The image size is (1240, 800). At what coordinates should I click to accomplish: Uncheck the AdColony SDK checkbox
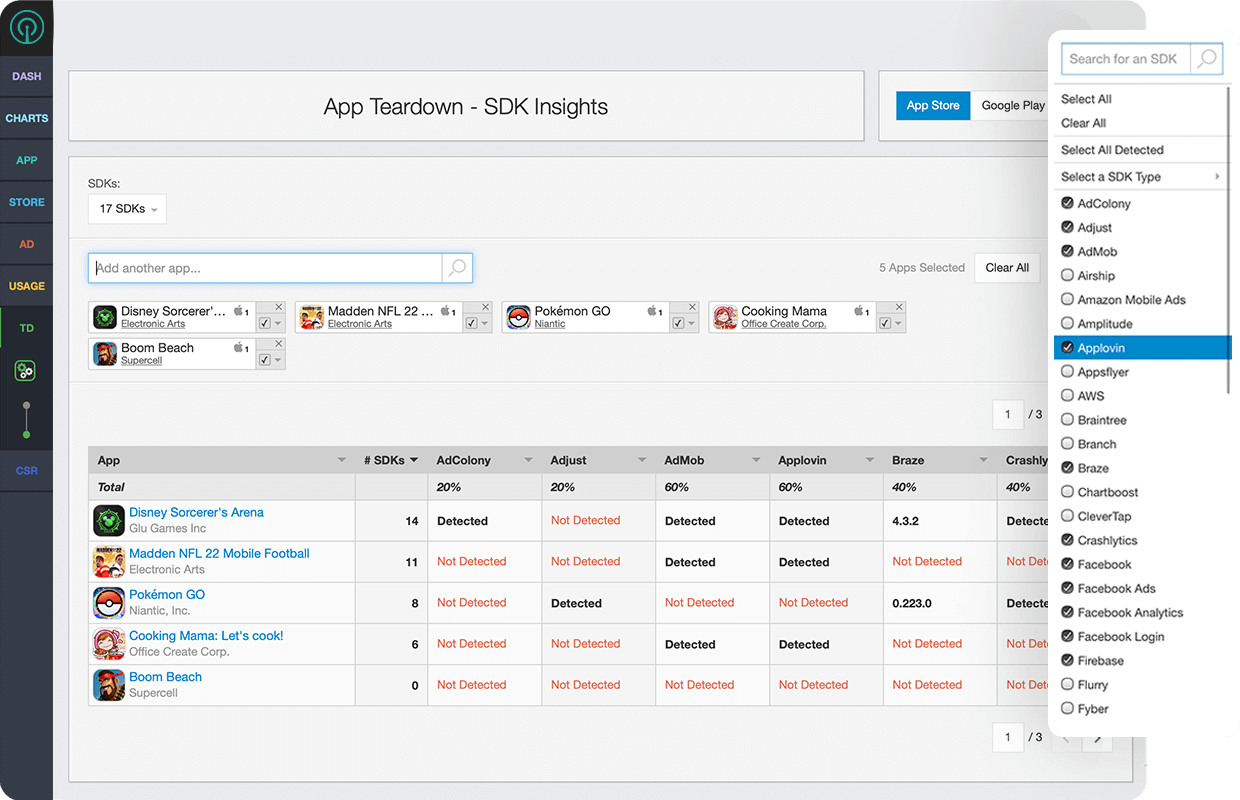(x=1068, y=203)
